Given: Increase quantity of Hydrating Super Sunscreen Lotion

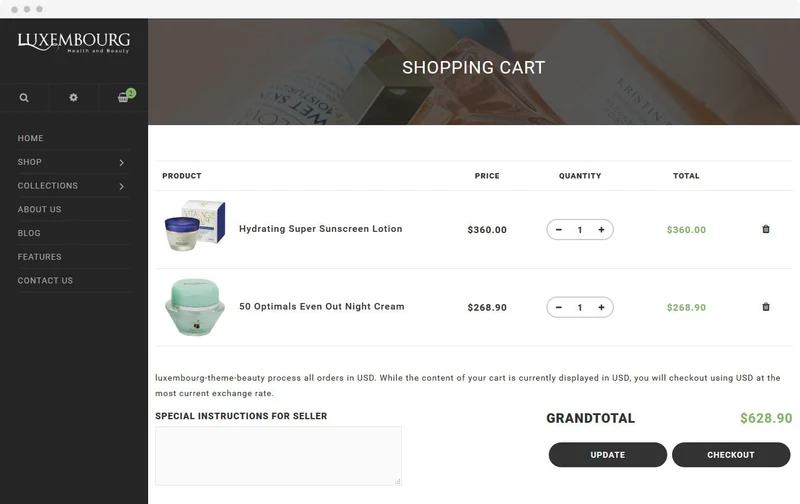Looking at the screenshot, I should point(601,230).
